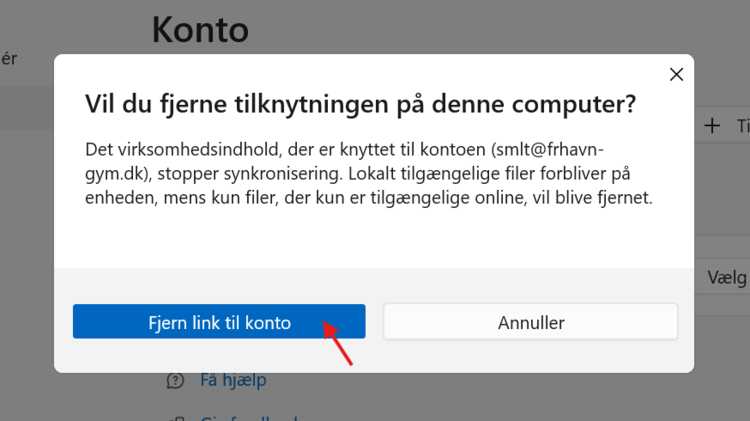Click the icon beside Giv feedback
This screenshot has height=421, width=750.
176,417
